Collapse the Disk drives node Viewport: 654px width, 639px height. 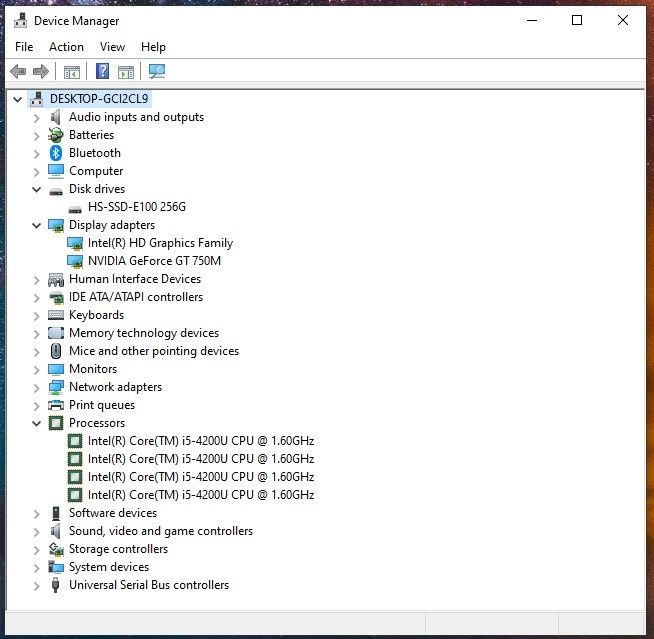[37, 189]
